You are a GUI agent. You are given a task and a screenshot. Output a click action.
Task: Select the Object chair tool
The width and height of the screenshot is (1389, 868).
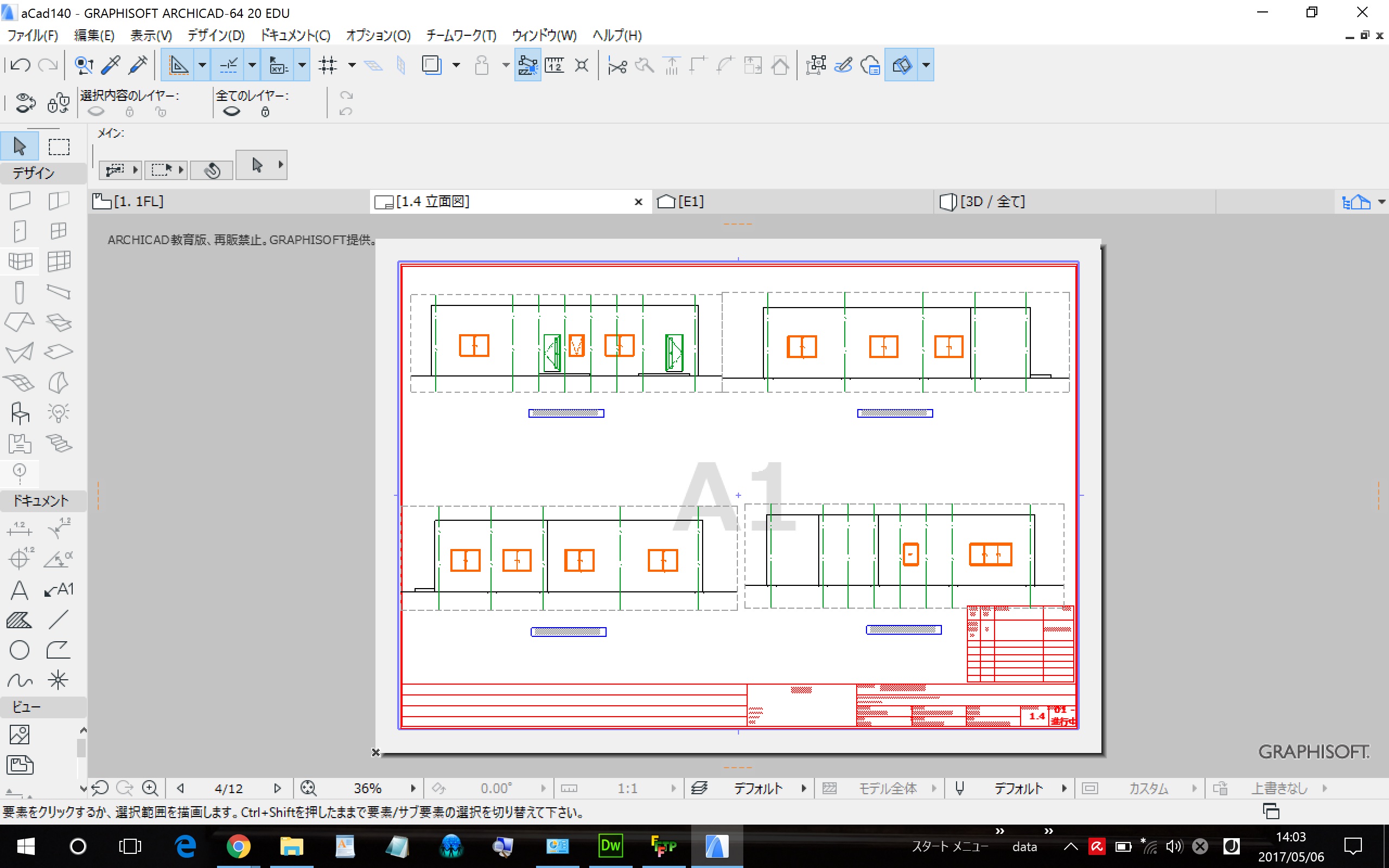click(20, 413)
